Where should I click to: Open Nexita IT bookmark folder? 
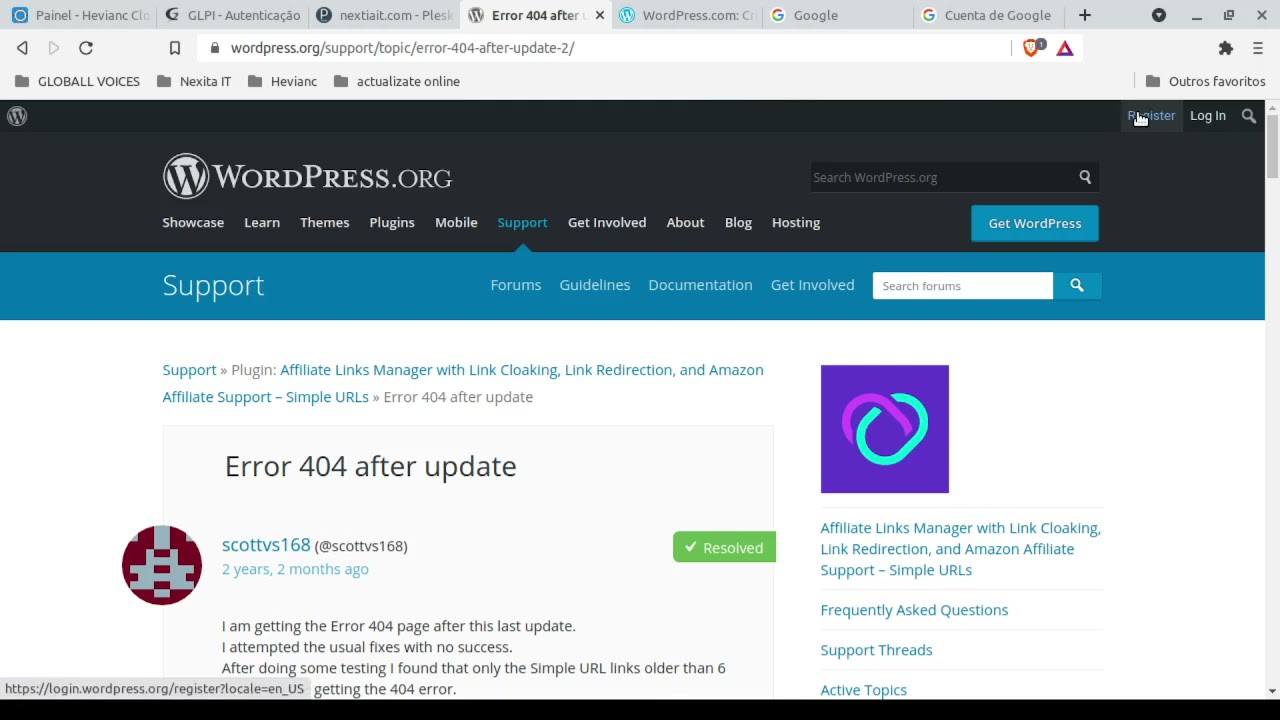click(194, 82)
